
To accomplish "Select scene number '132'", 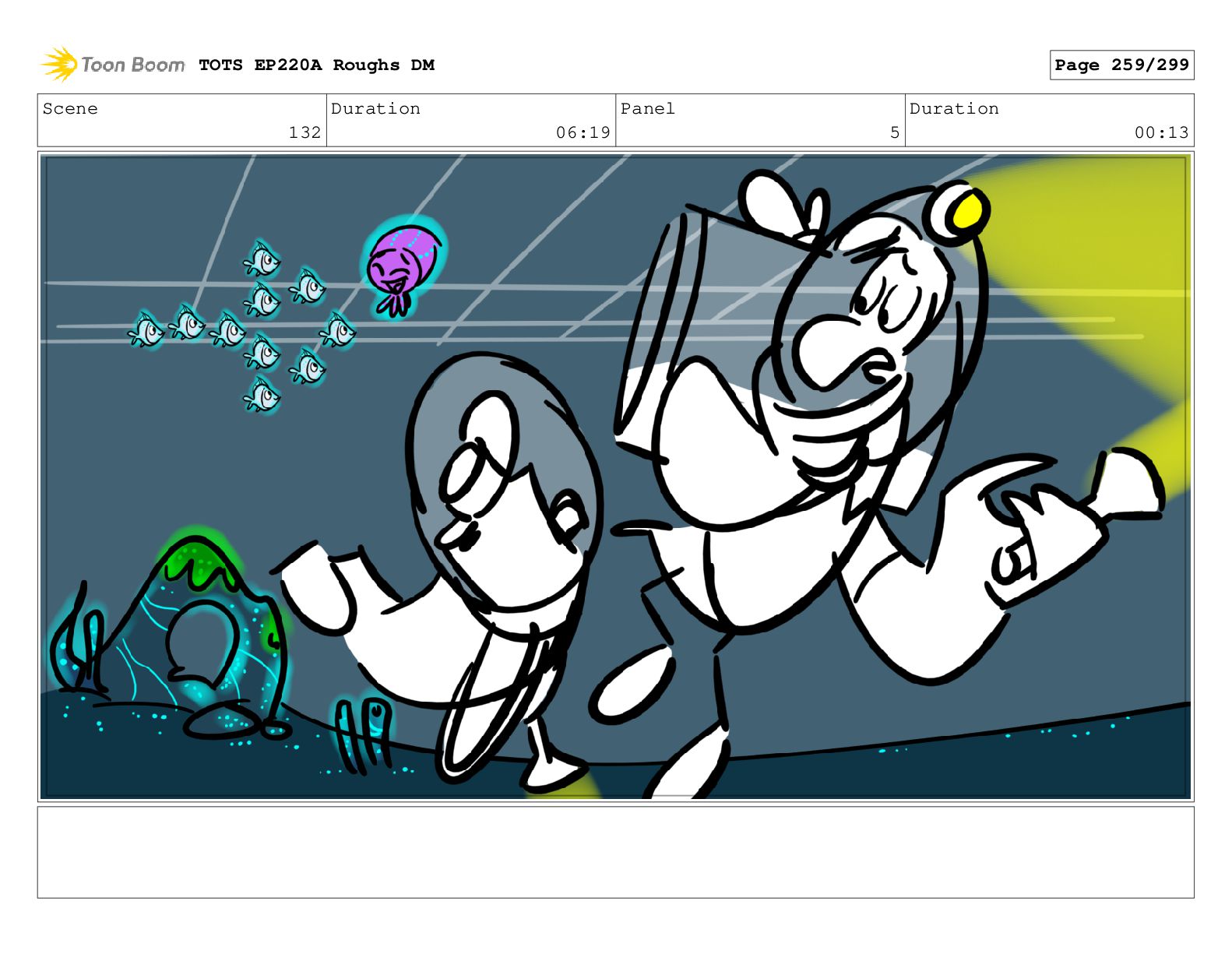I will tap(304, 132).
